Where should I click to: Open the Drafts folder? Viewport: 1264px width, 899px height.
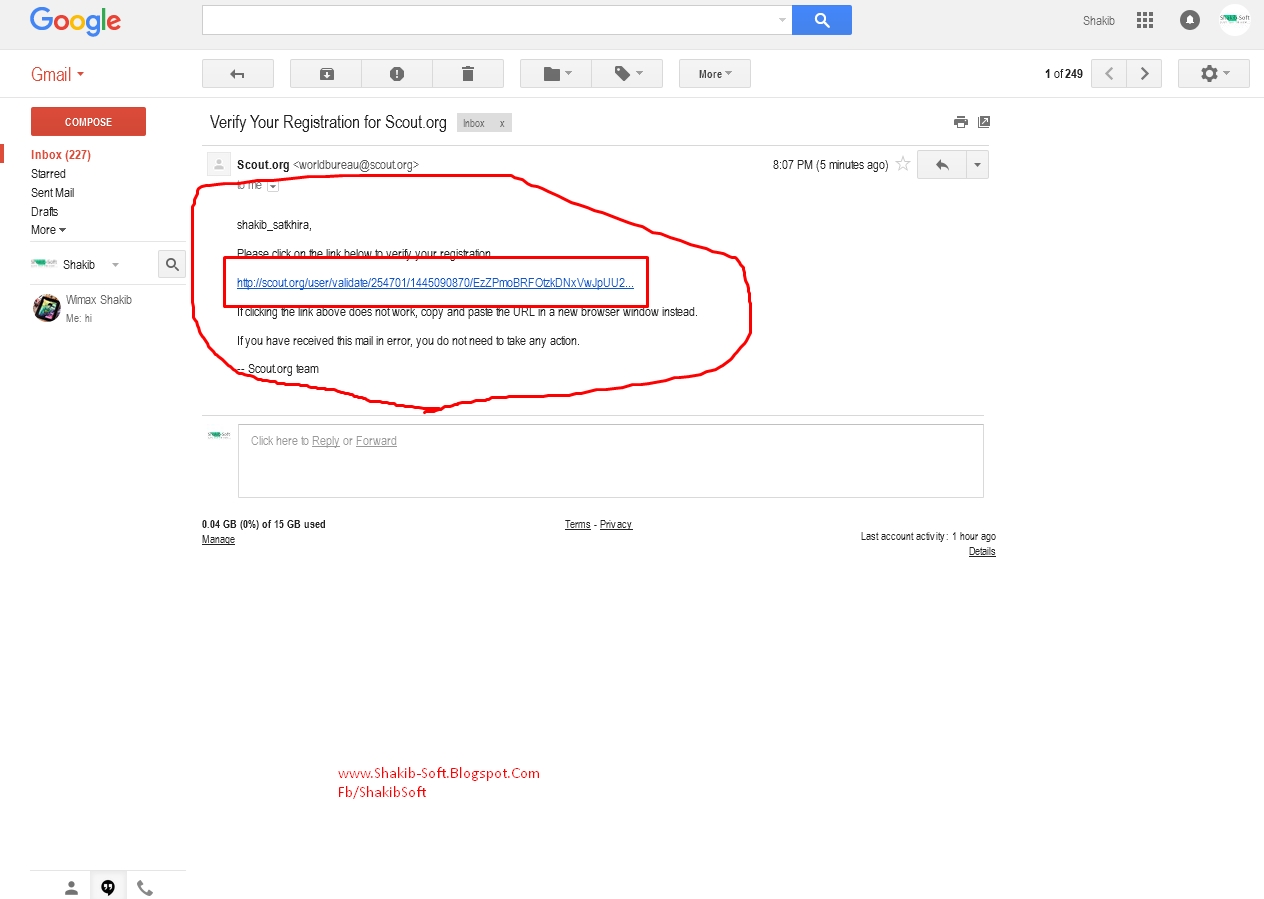tap(45, 212)
